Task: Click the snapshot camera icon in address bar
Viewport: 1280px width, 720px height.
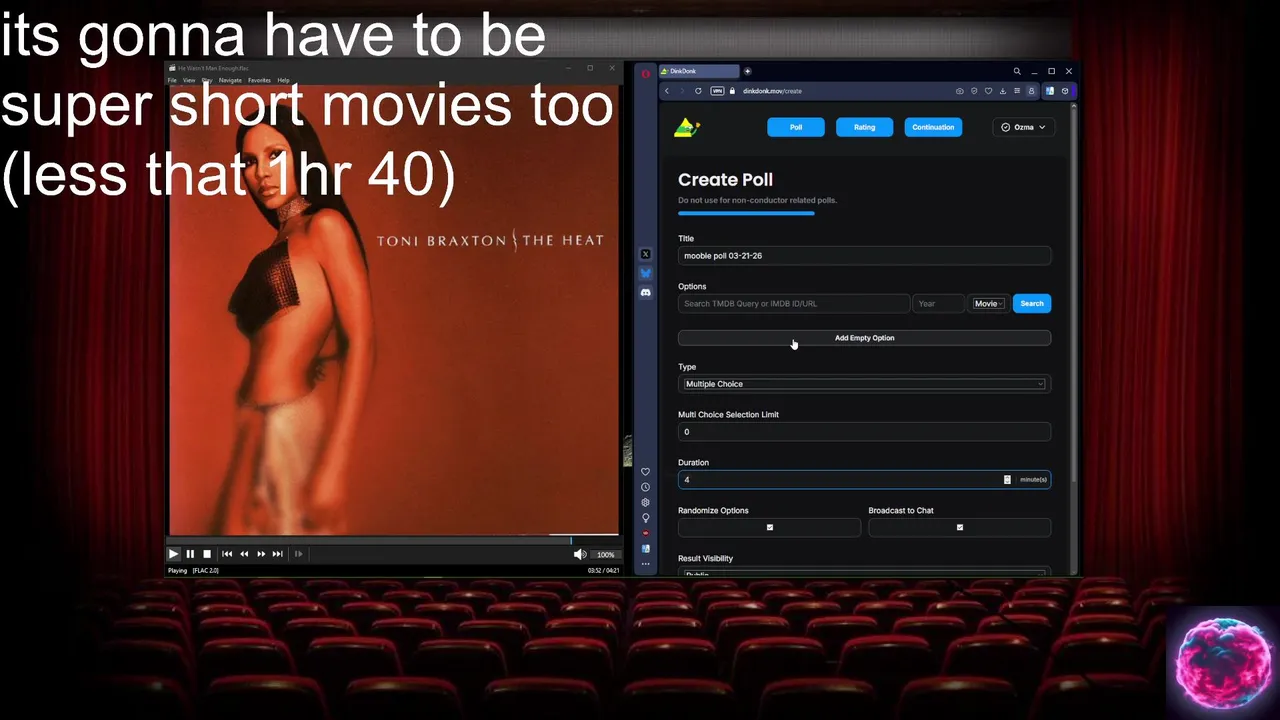Action: 959,91
